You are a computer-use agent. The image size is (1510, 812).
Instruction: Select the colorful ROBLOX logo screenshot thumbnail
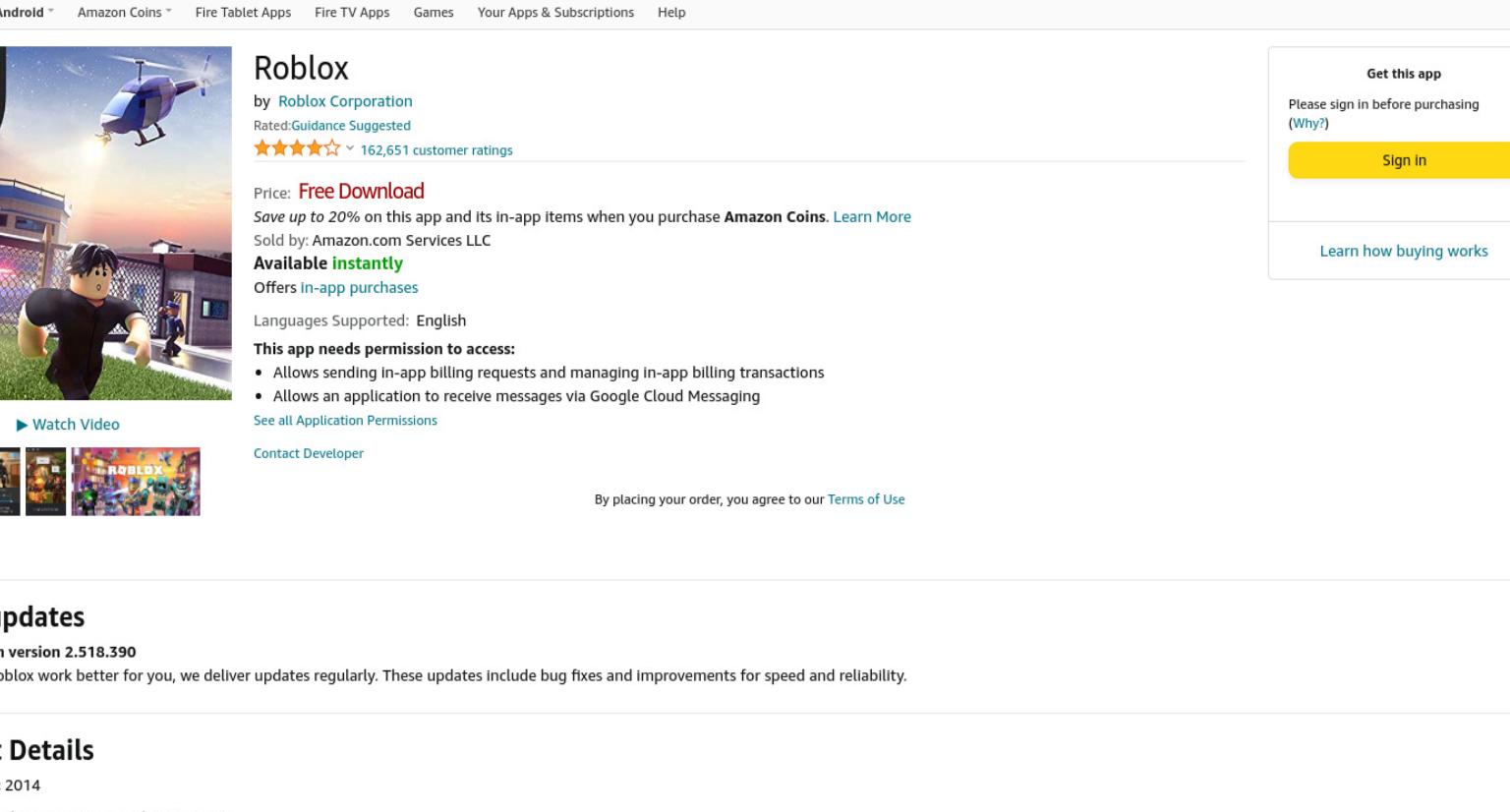[x=136, y=482]
